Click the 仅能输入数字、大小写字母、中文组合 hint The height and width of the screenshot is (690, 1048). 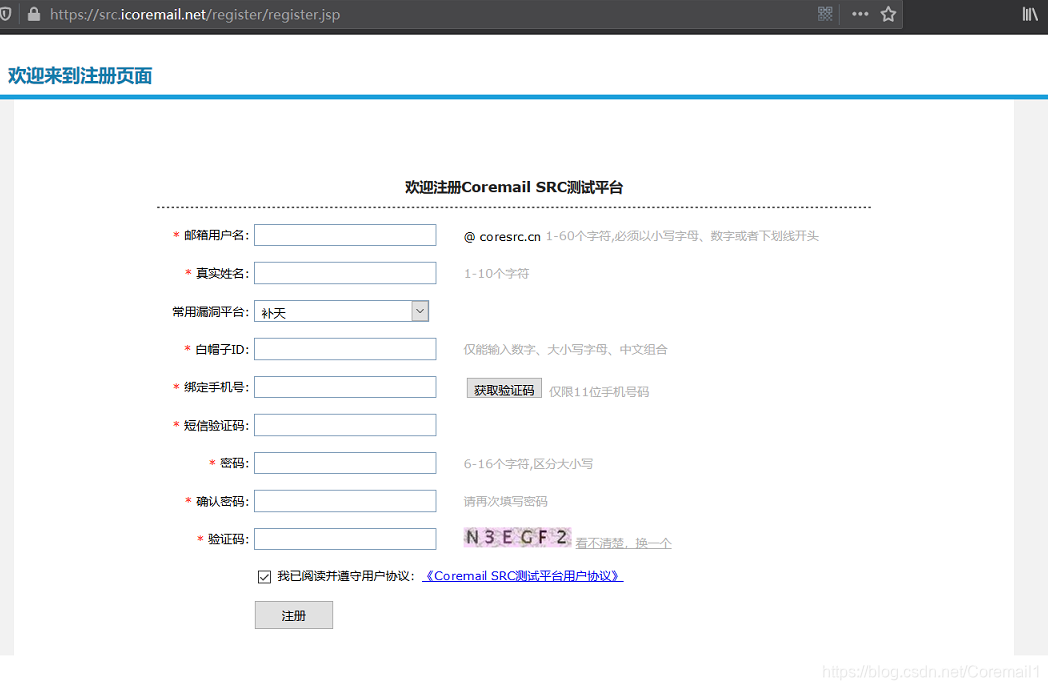(x=565, y=349)
